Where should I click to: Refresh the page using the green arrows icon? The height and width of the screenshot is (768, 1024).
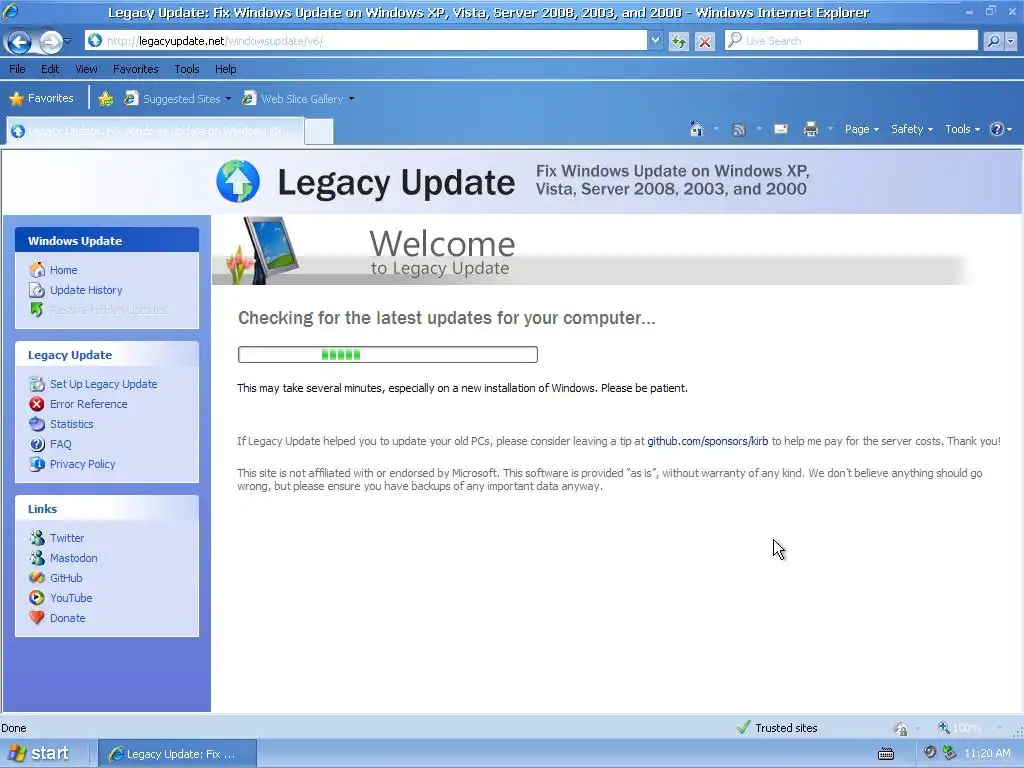pos(679,41)
